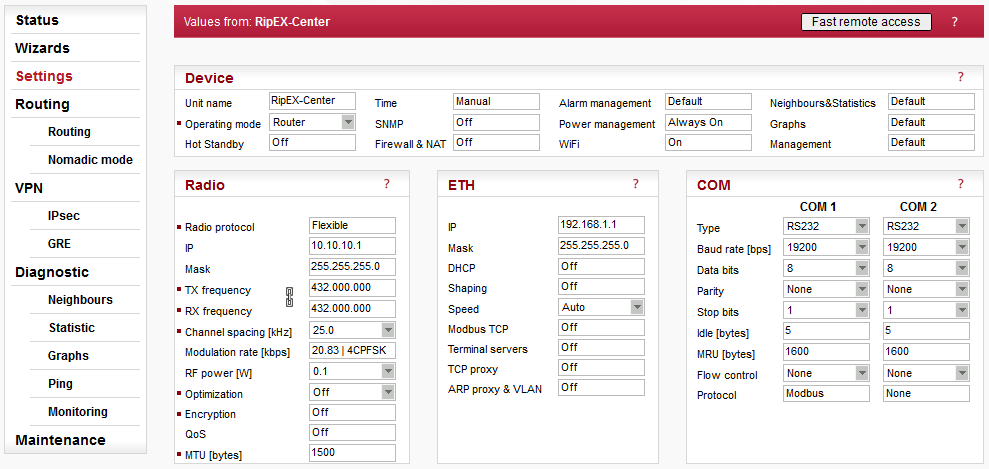Click COM 1 Protocol Modbus field

826,393
